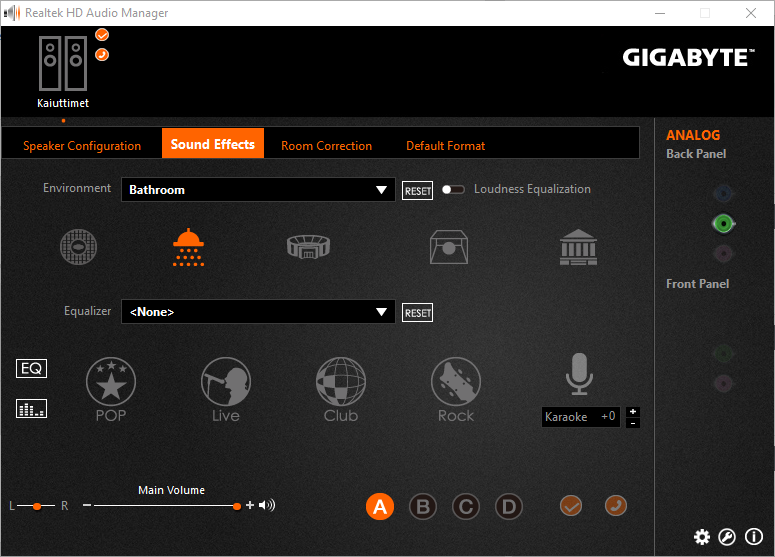Open the Equalizer dropdown showing None

tap(258, 312)
